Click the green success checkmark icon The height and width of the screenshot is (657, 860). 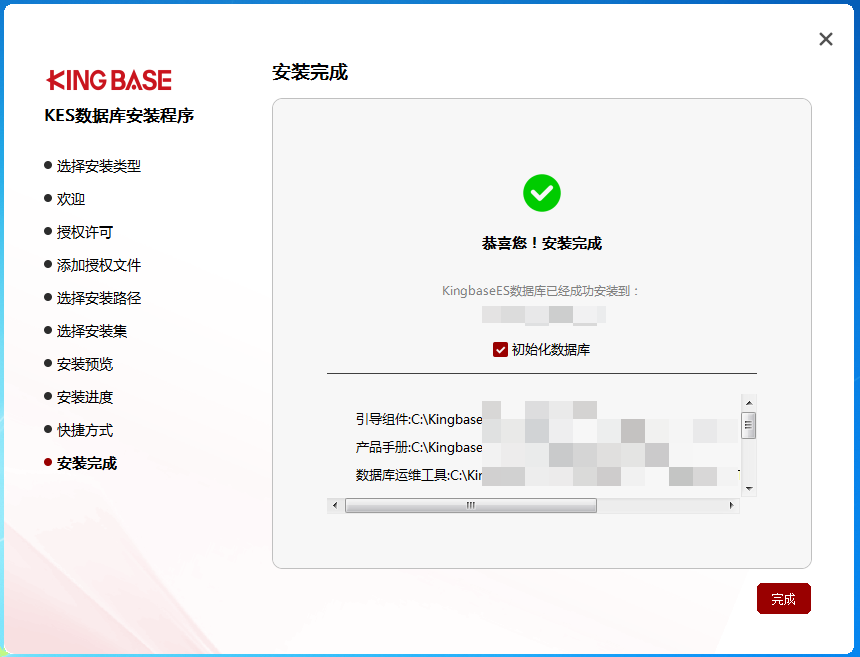(541, 193)
